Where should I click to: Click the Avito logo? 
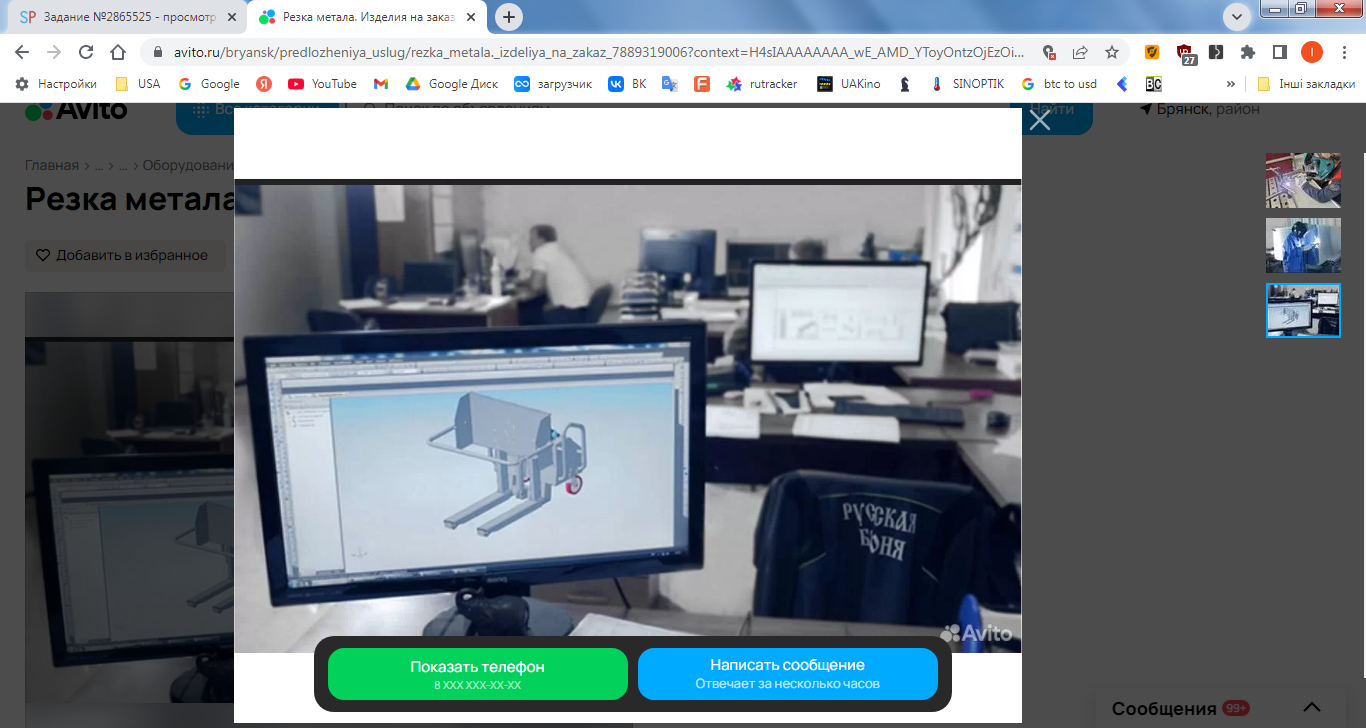[76, 109]
